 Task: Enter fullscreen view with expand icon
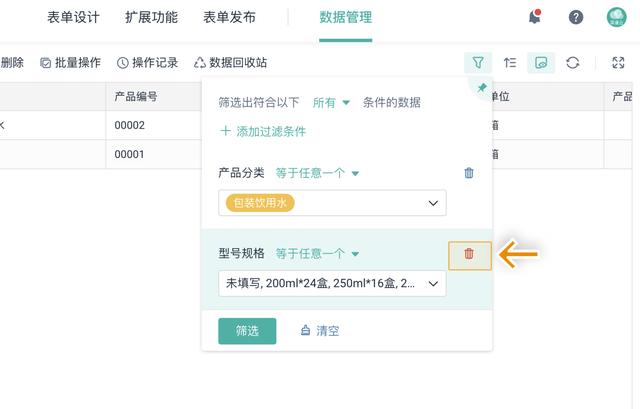click(618, 62)
